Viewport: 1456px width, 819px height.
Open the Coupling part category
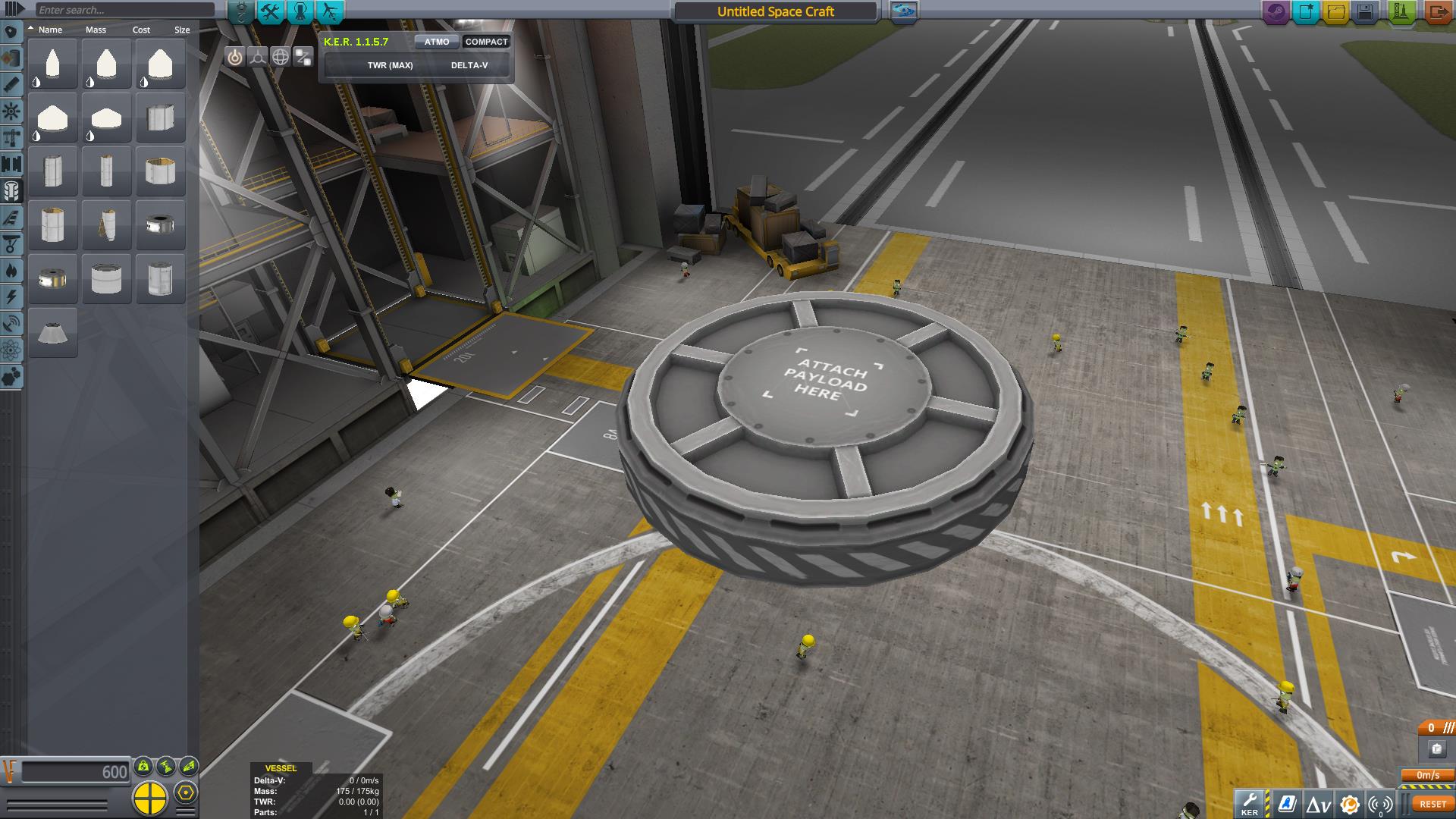pyautogui.click(x=11, y=165)
